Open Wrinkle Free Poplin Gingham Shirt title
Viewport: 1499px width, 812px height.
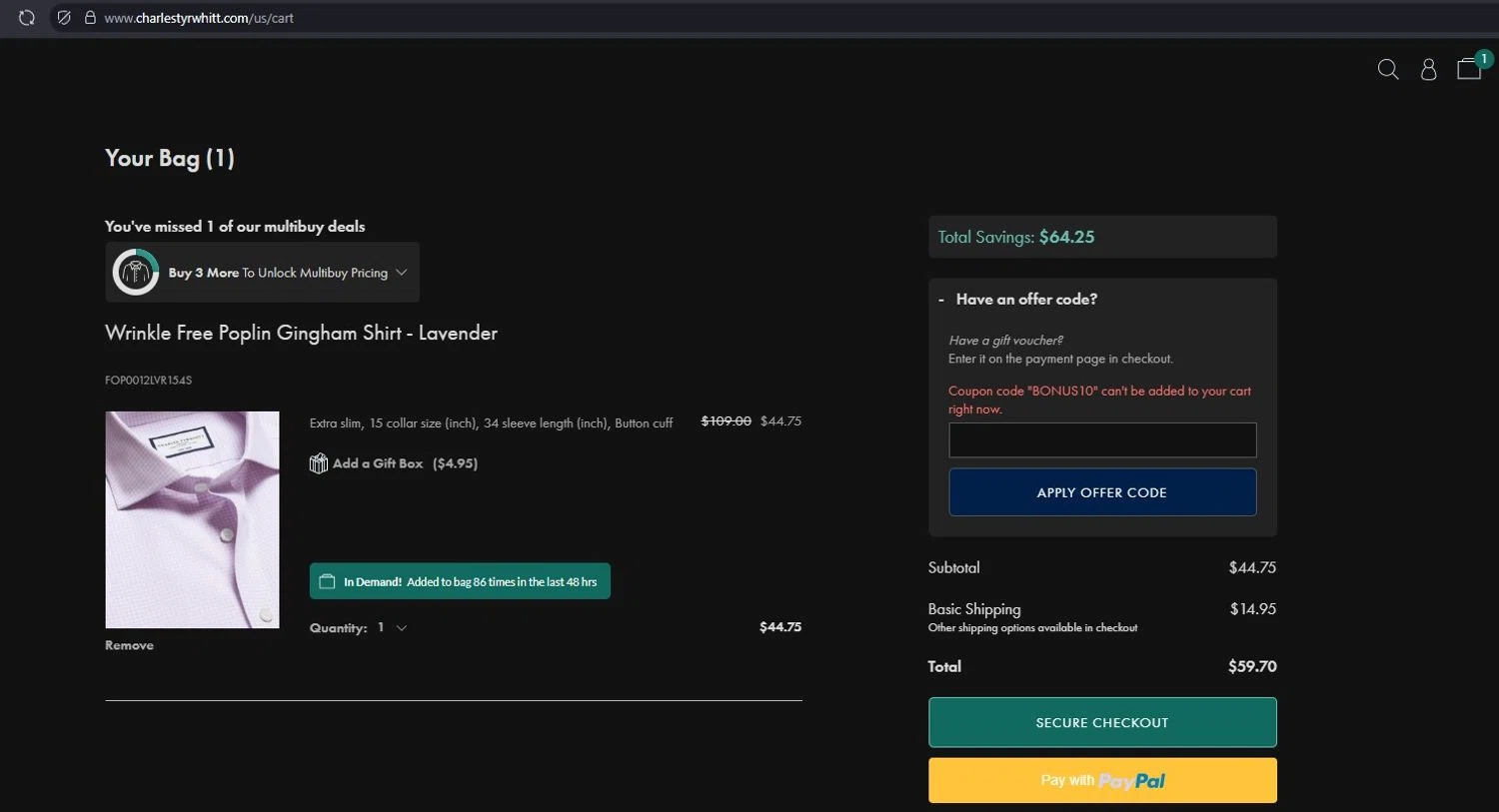click(301, 333)
